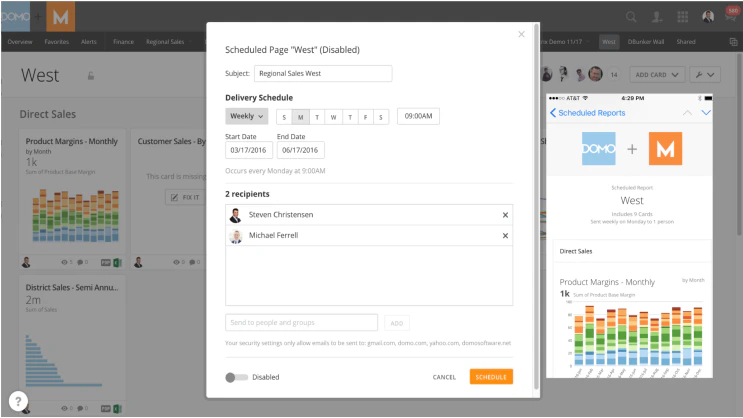
Task: Go back to Scheduled Reports in phone preview
Action: [588, 113]
